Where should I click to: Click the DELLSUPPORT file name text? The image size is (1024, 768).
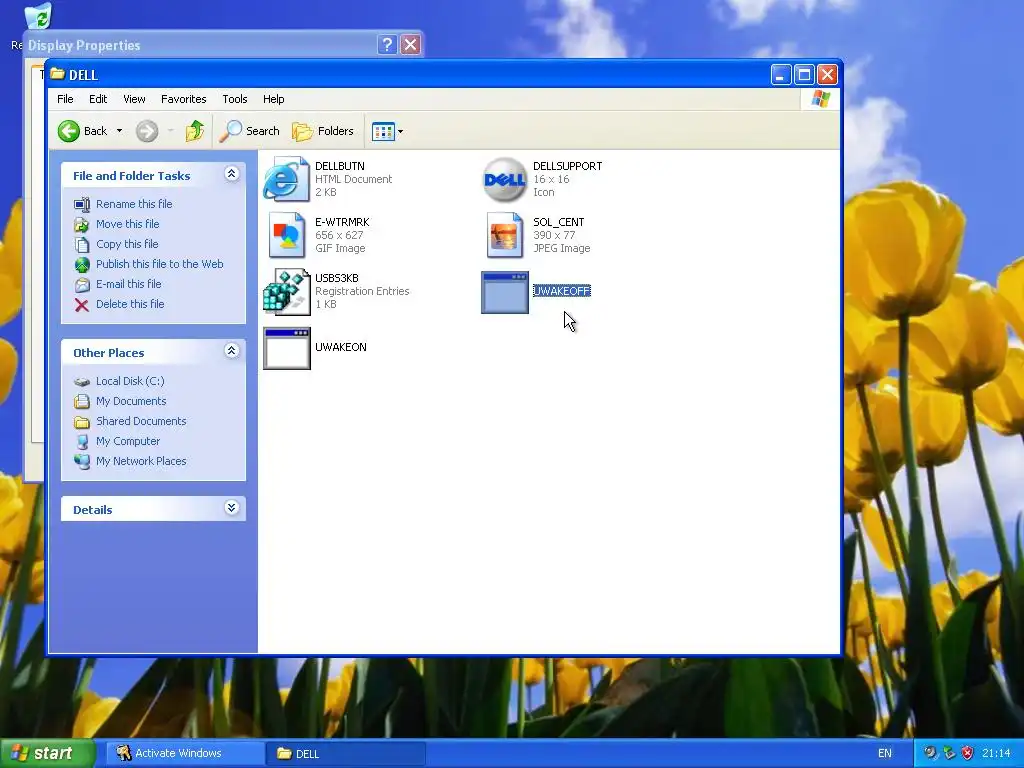[x=568, y=167]
